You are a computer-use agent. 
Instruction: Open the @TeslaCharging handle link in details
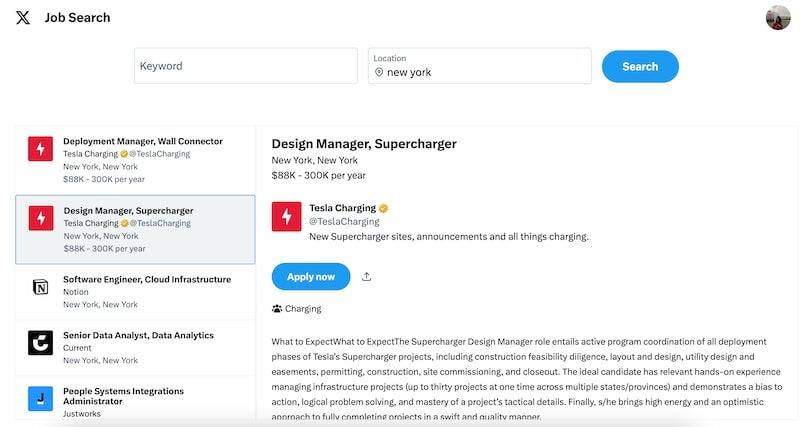point(344,221)
